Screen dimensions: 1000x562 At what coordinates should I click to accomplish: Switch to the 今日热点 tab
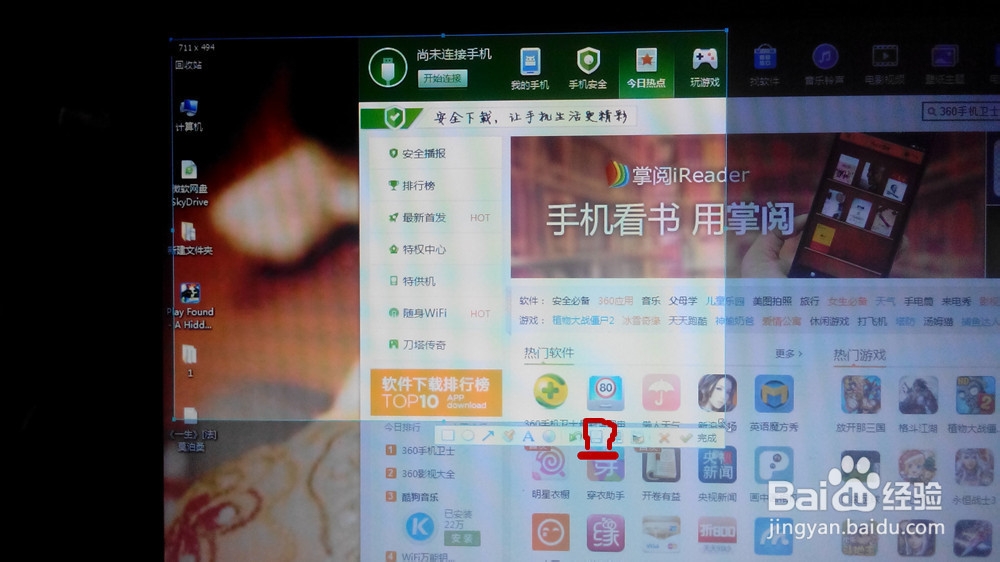coord(646,68)
